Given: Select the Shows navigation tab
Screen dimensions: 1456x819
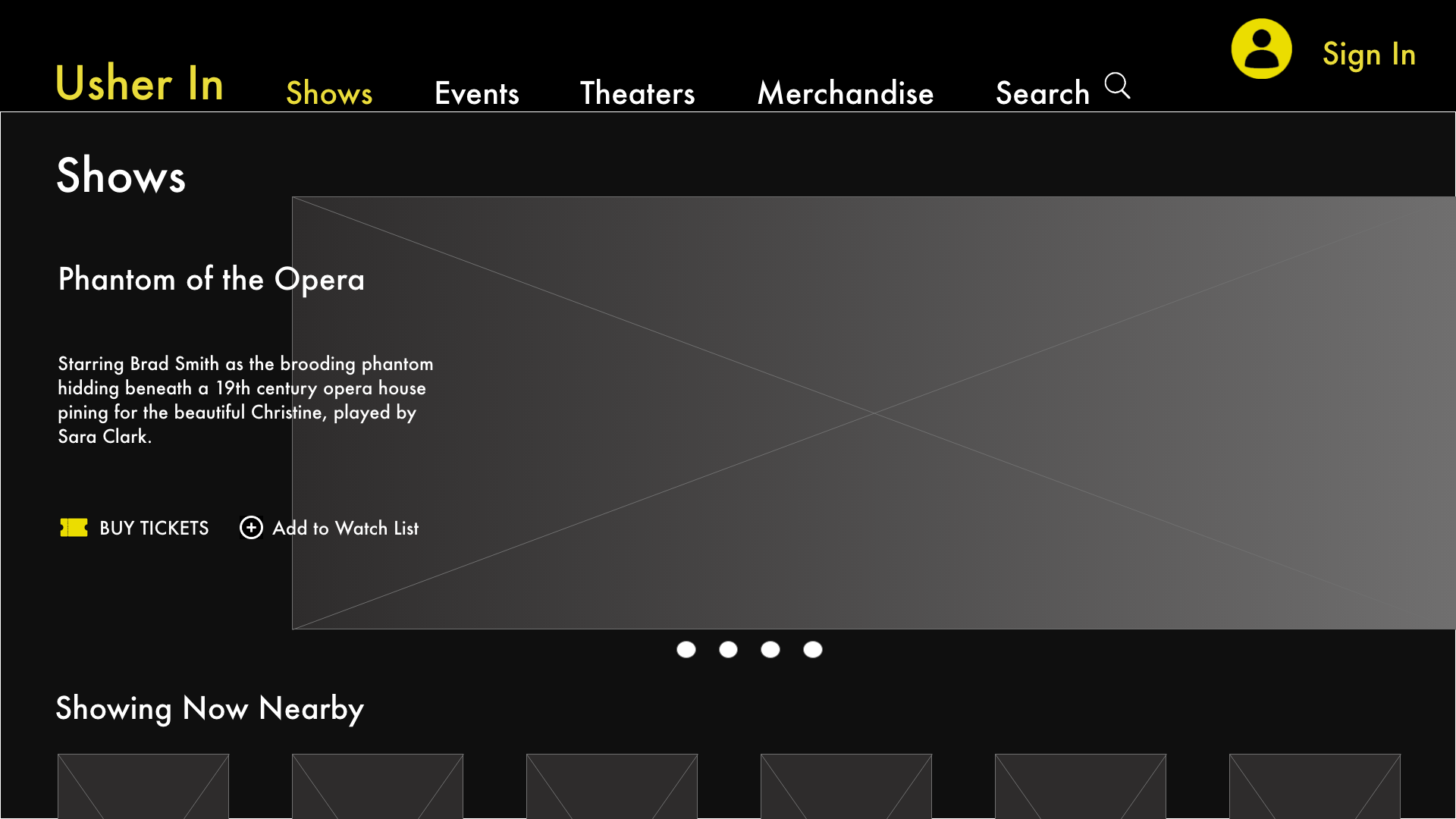Looking at the screenshot, I should pyautogui.click(x=329, y=93).
